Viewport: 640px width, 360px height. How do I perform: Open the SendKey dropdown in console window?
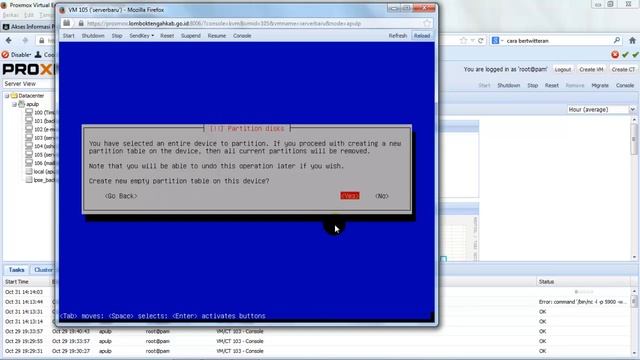pos(142,36)
